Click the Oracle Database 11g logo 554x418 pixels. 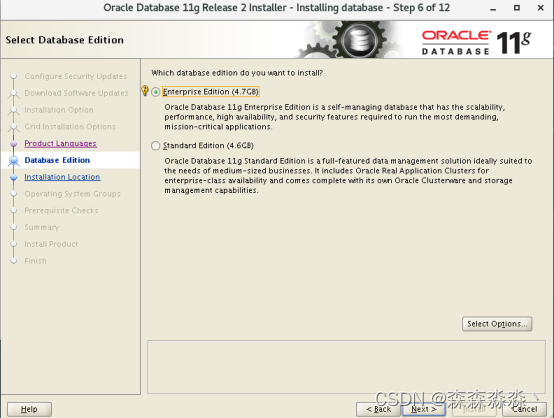point(476,42)
